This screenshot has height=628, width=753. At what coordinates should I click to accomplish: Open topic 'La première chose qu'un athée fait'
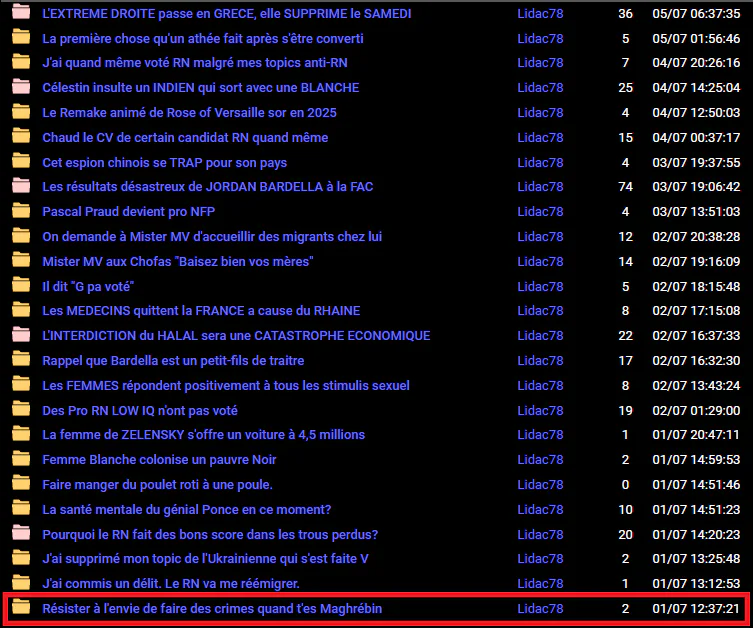click(x=203, y=38)
